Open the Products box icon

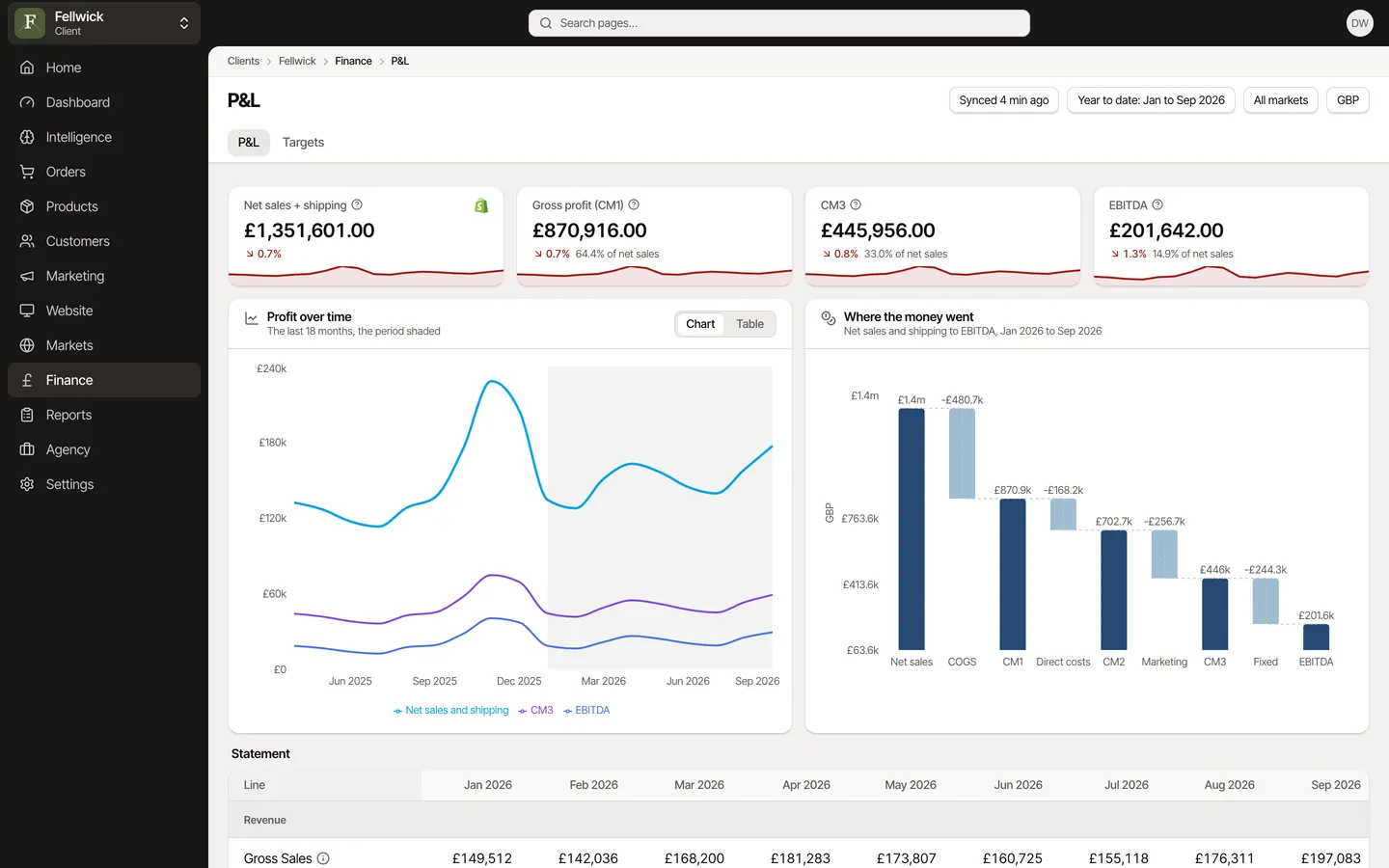pyautogui.click(x=27, y=206)
